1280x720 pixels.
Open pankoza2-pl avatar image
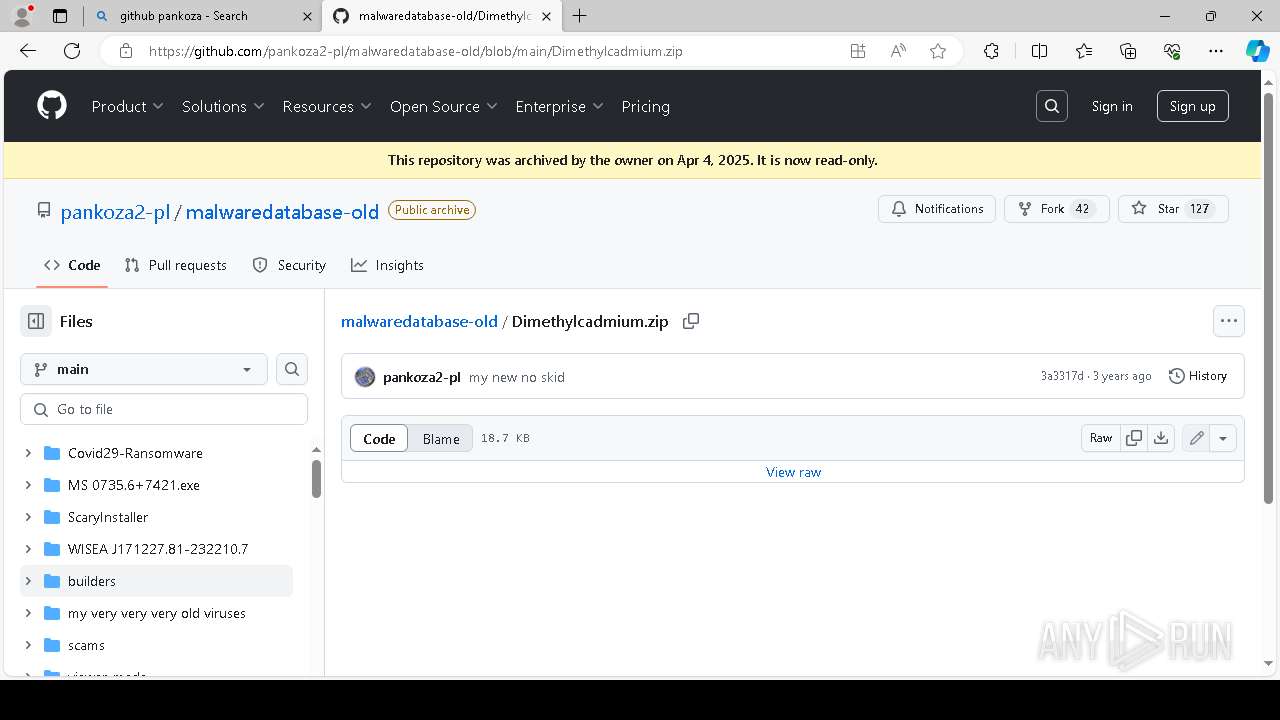click(365, 377)
